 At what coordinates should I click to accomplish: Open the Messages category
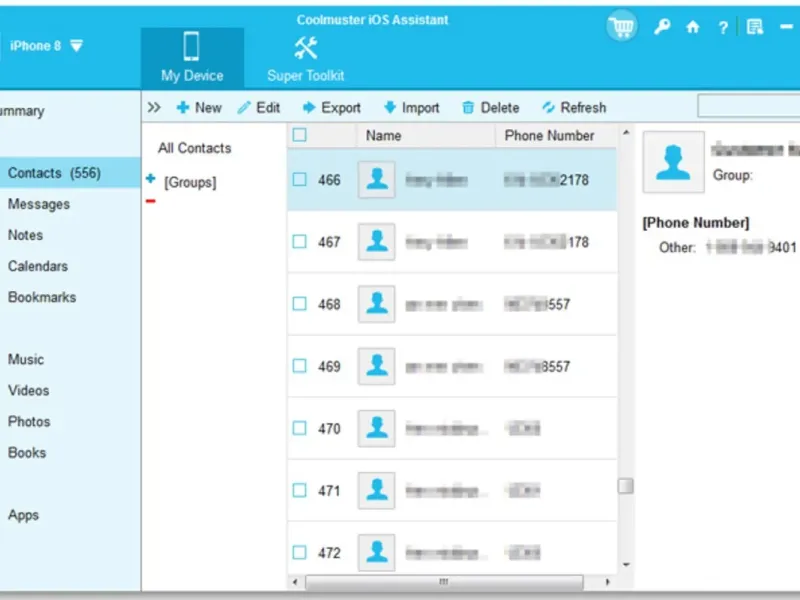[x=39, y=204]
